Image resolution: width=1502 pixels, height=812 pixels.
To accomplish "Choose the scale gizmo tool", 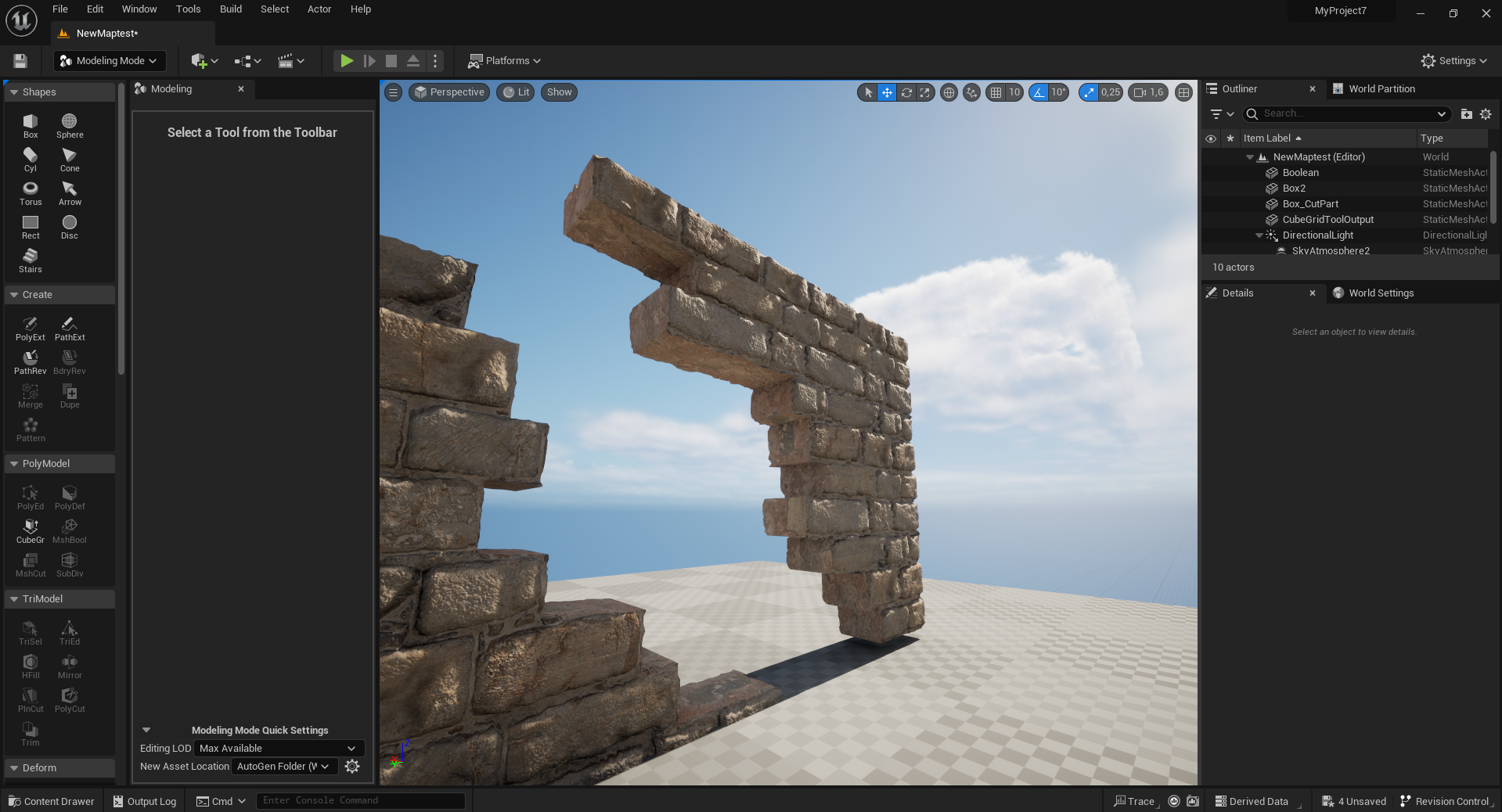I will (x=925, y=92).
